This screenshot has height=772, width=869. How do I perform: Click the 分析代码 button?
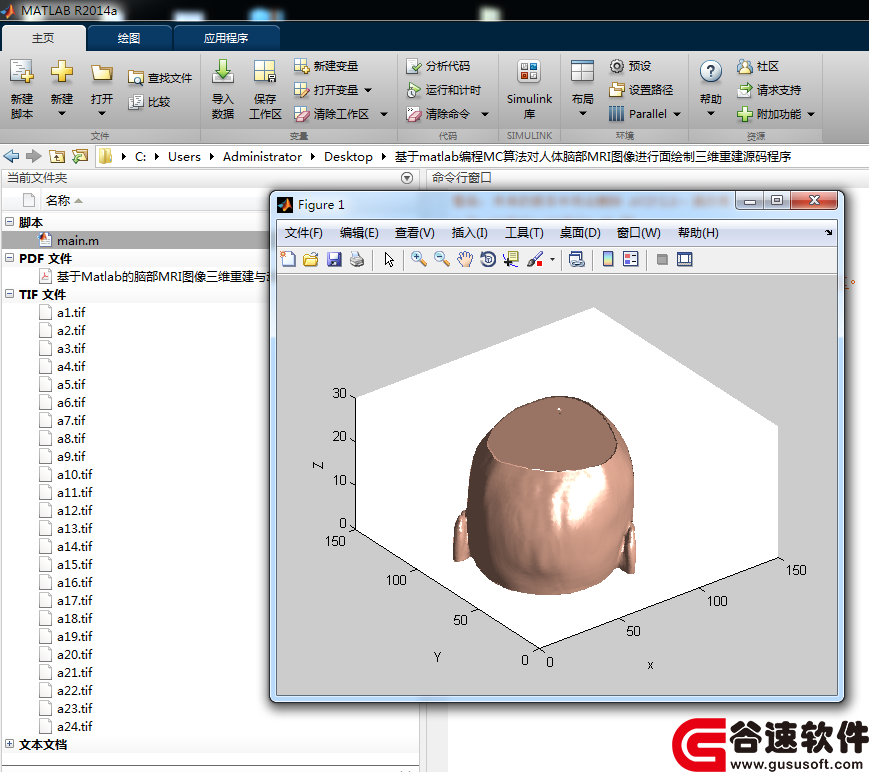point(438,66)
